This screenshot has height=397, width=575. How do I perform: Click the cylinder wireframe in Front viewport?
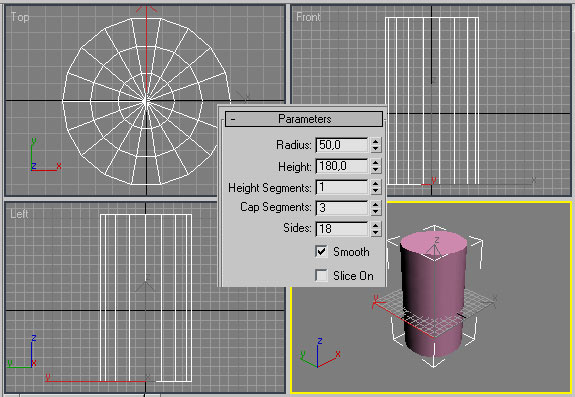[432, 101]
